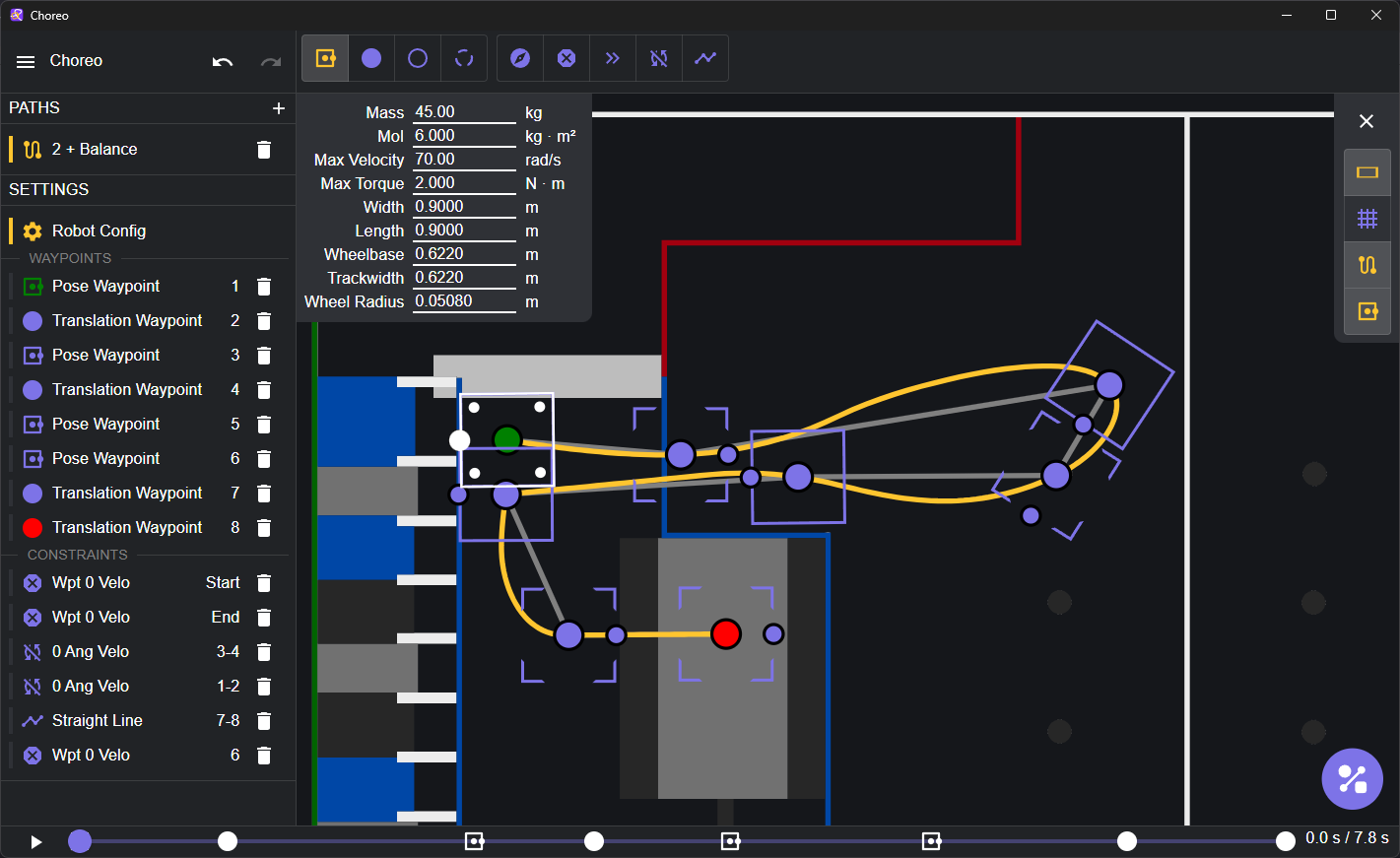The image size is (1400, 858).
Task: Toggle the grid overlay visibility
Action: point(1367,218)
